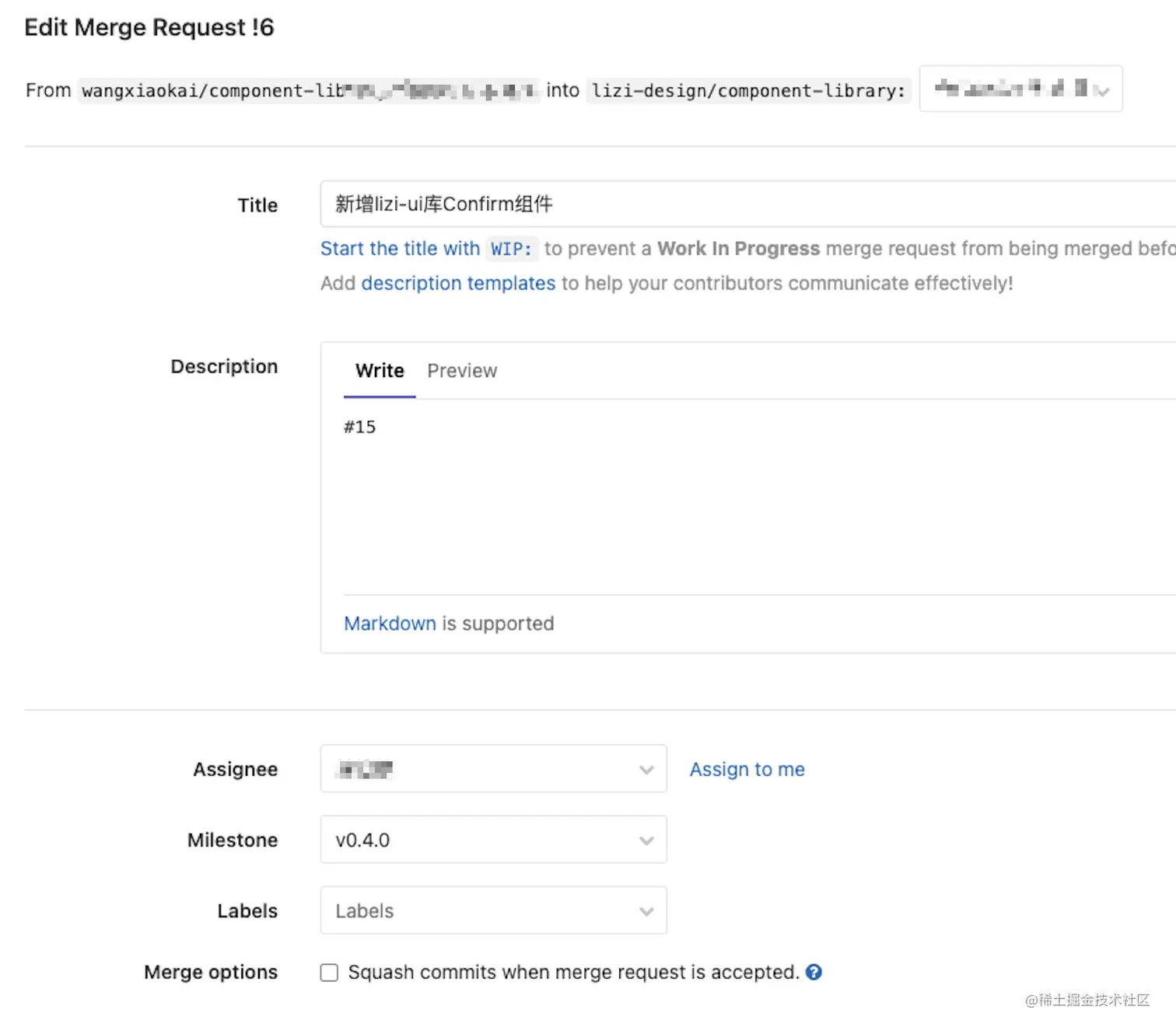
Task: Click the Squash commits label text
Action: coord(573,972)
